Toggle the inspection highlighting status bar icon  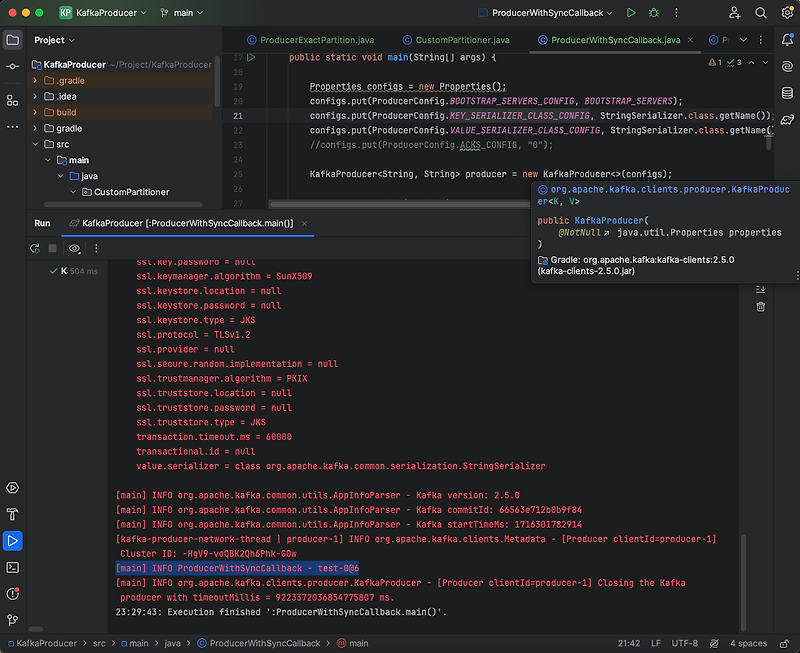click(x=714, y=643)
